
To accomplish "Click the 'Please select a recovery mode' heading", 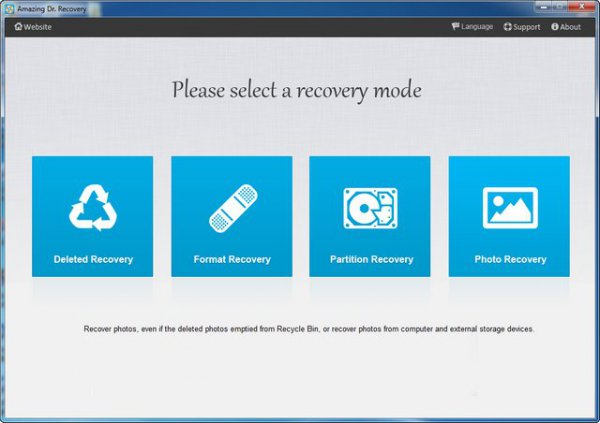I will tap(297, 91).
